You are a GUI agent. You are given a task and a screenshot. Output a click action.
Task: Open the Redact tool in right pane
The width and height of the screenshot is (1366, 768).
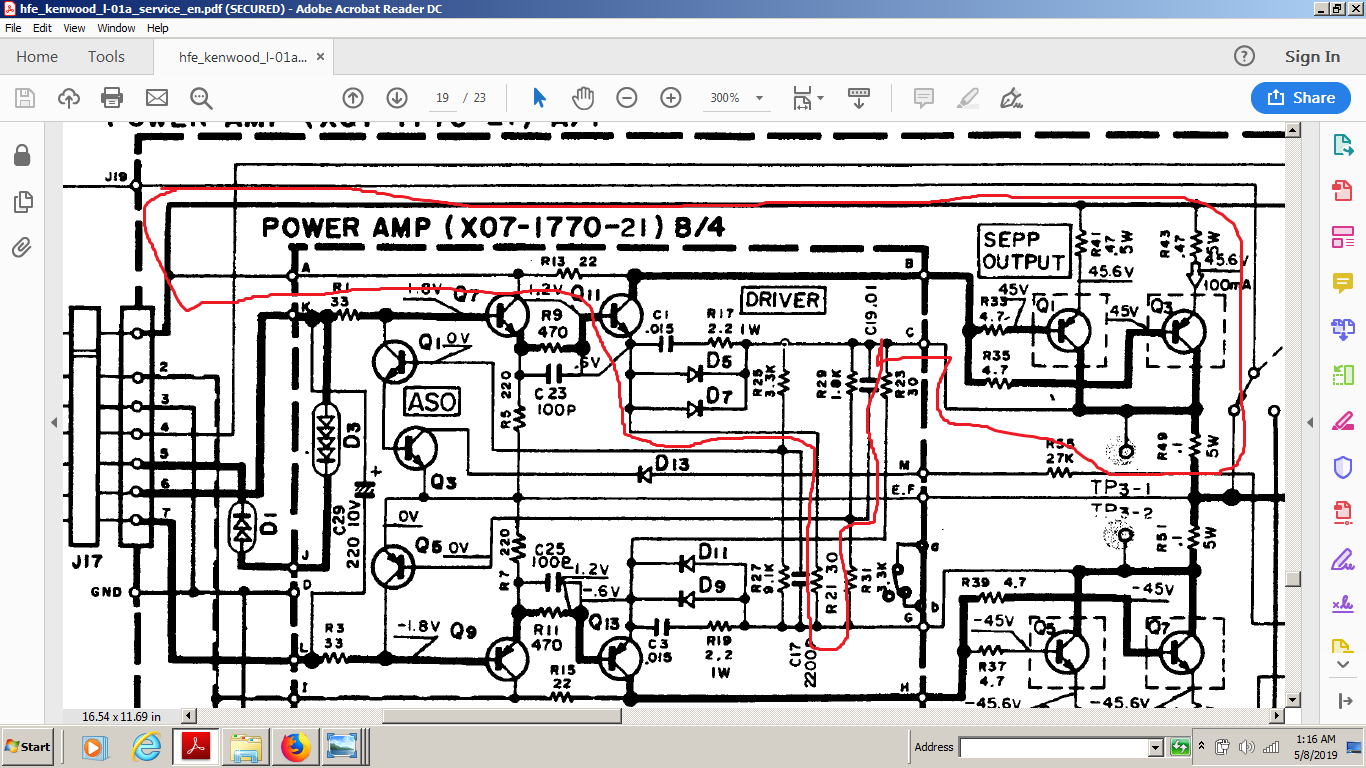pos(1342,421)
